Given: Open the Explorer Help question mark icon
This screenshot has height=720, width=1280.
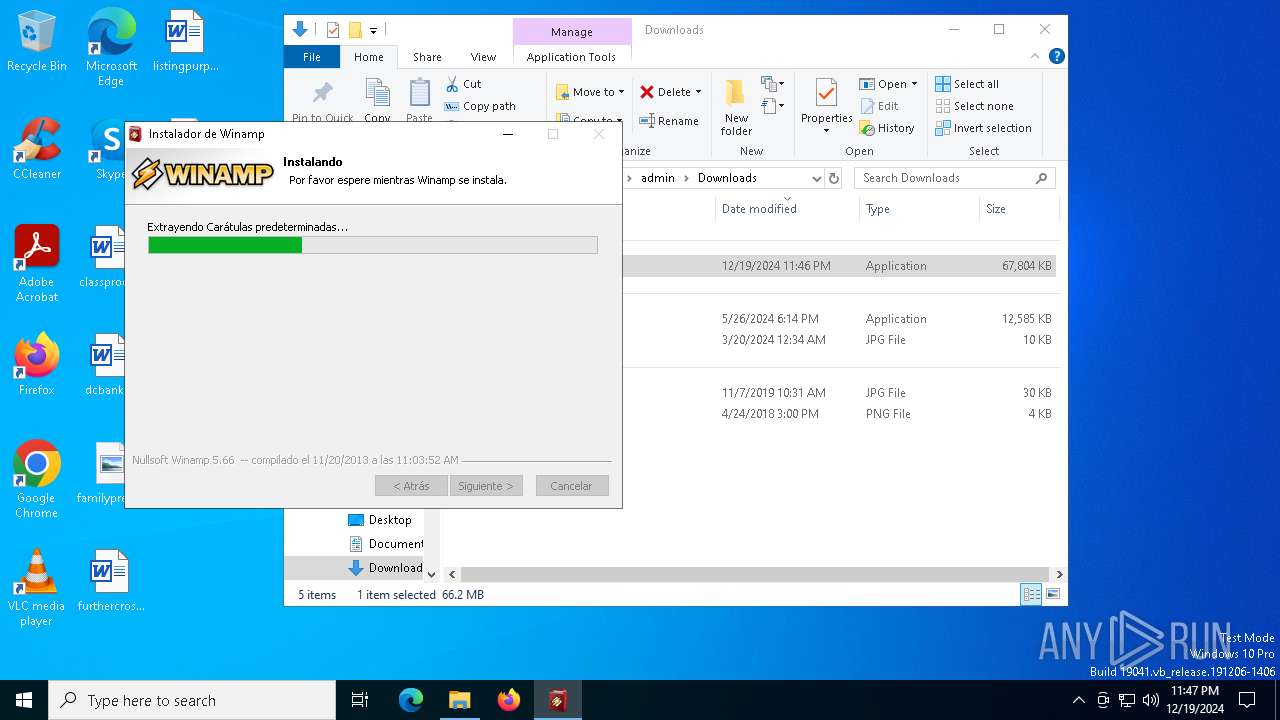Looking at the screenshot, I should click(x=1056, y=57).
